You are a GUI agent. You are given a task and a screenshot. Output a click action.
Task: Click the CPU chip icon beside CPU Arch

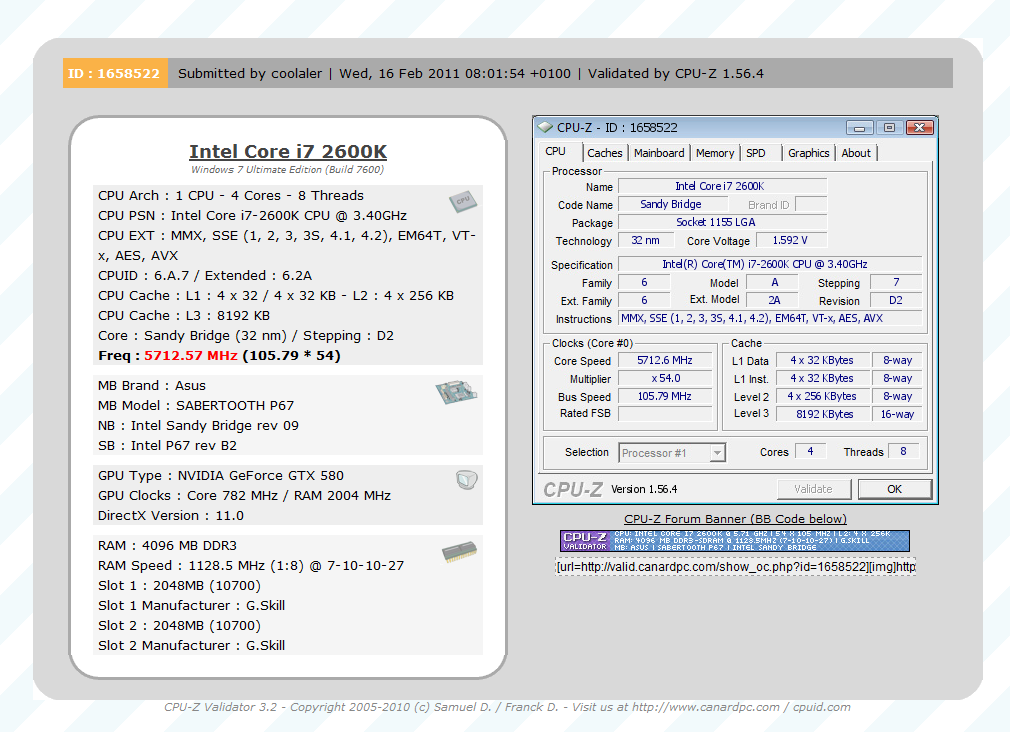coord(462,201)
